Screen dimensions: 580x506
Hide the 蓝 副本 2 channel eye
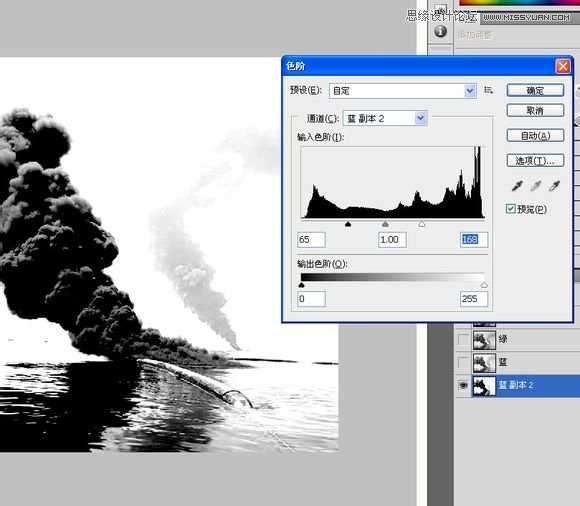(x=463, y=386)
